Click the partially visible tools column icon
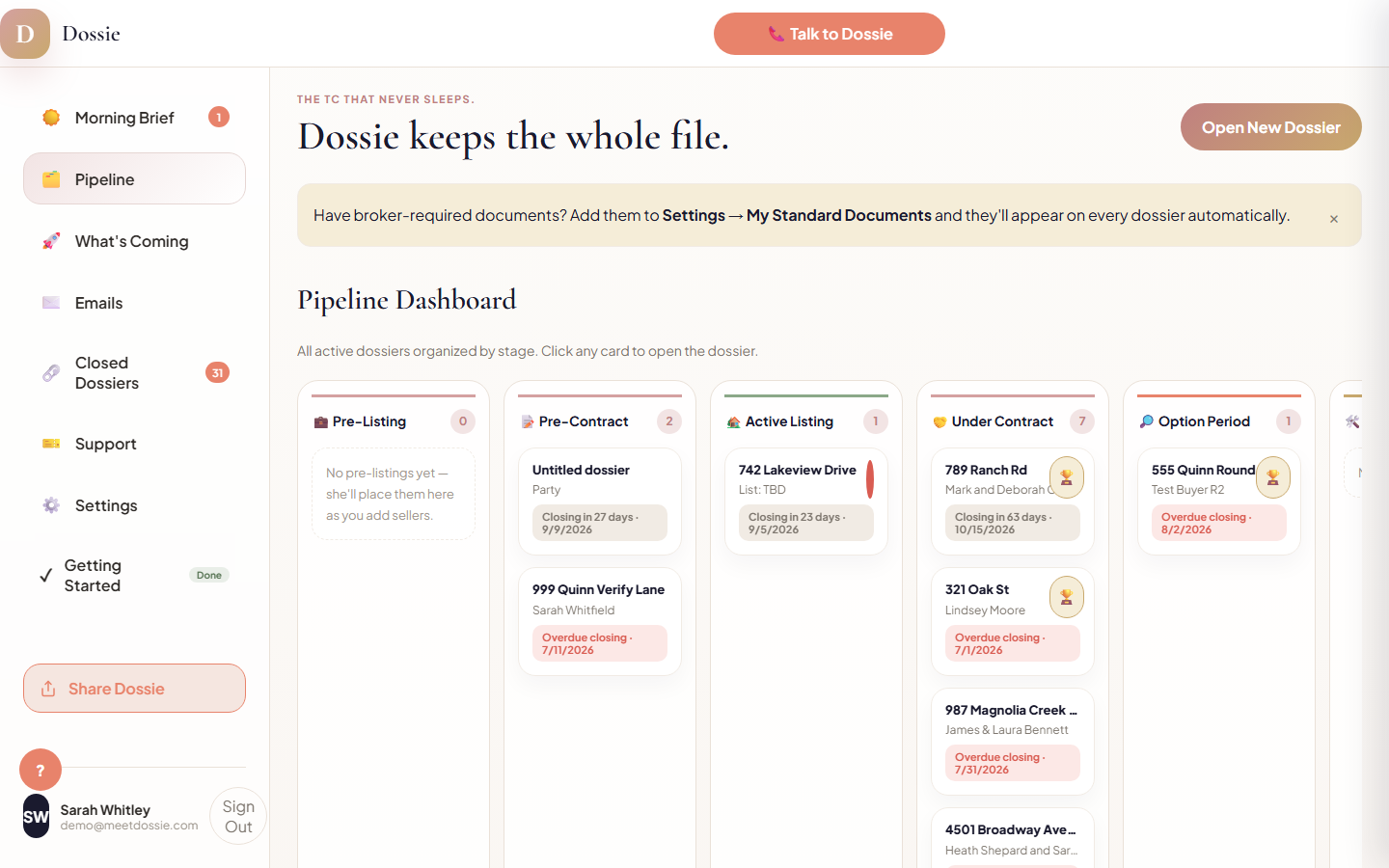Viewport: 1389px width, 868px height. [x=1352, y=421]
